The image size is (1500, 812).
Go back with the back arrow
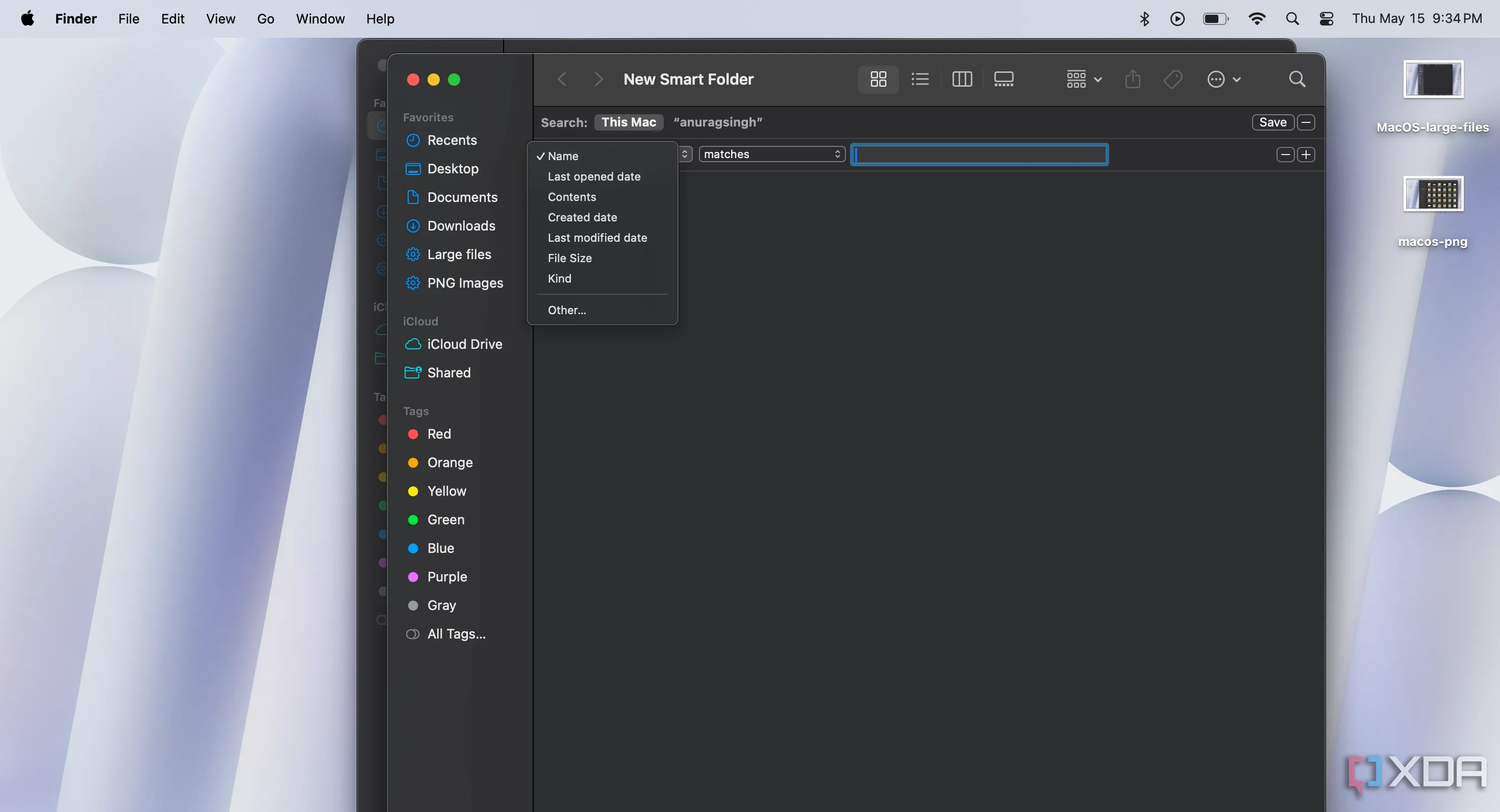pyautogui.click(x=562, y=79)
